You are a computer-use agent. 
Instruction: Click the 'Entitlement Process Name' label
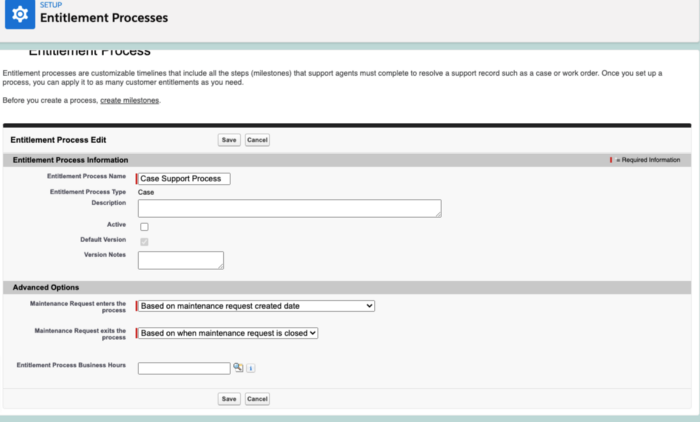tap(87, 176)
